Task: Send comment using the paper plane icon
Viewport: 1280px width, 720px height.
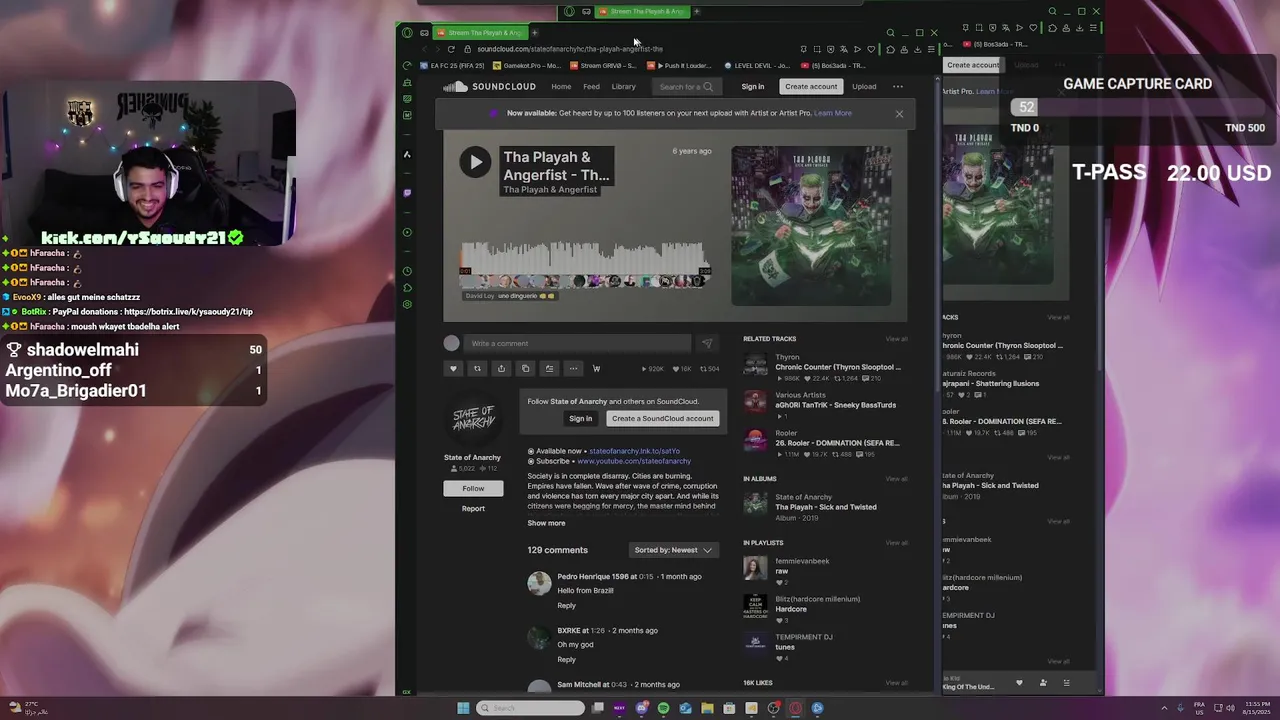Action: point(707,343)
